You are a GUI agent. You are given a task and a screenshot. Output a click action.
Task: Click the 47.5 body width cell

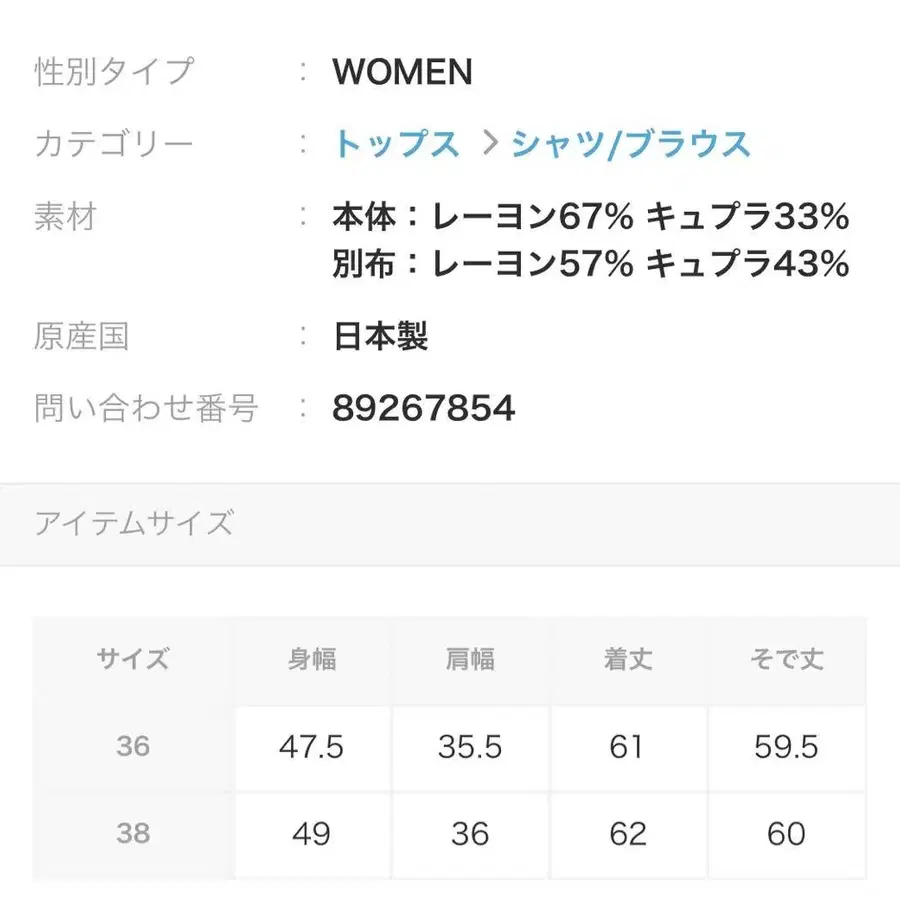click(311, 746)
